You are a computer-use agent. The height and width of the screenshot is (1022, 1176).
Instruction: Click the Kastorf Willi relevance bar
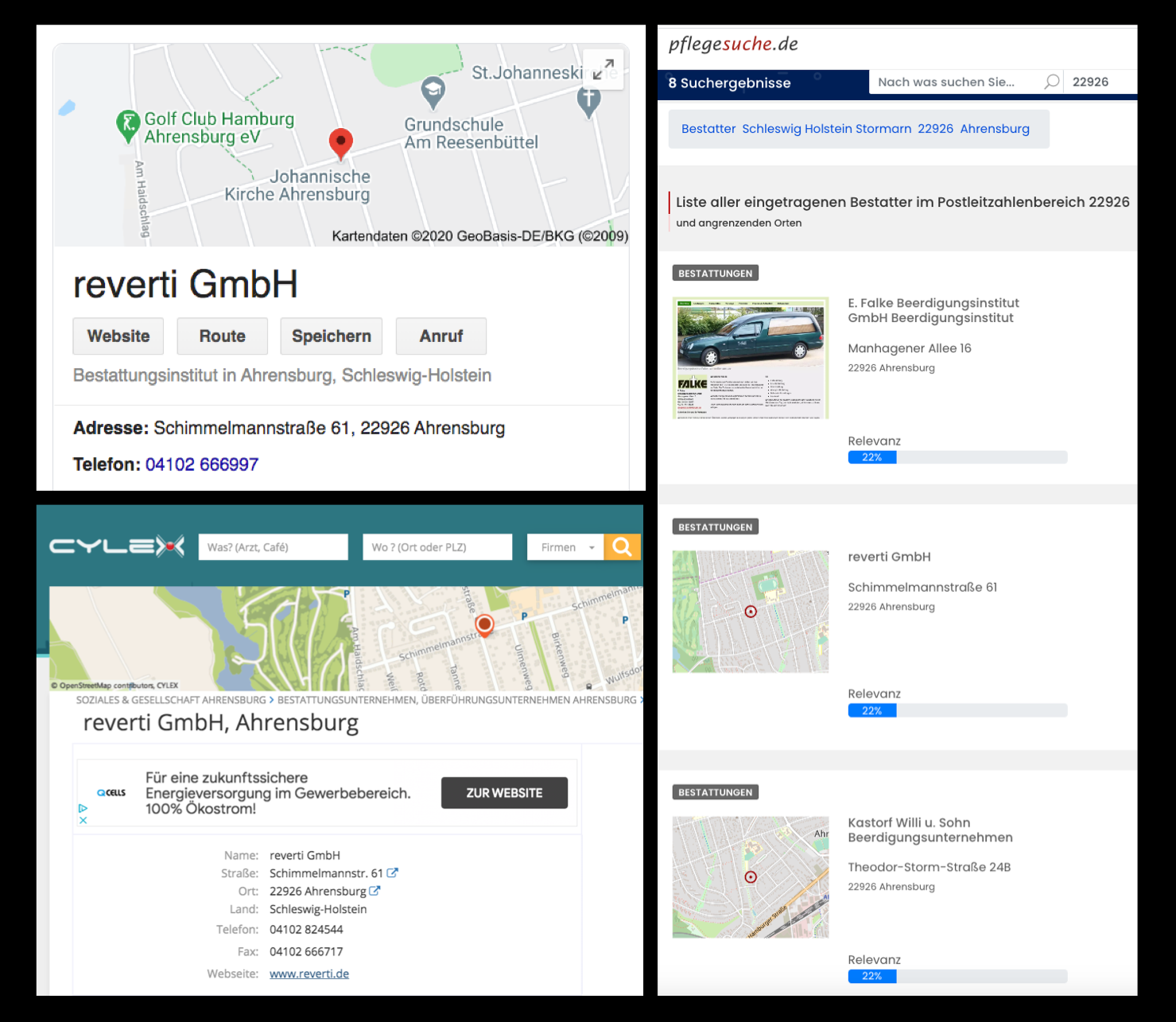[x=957, y=976]
